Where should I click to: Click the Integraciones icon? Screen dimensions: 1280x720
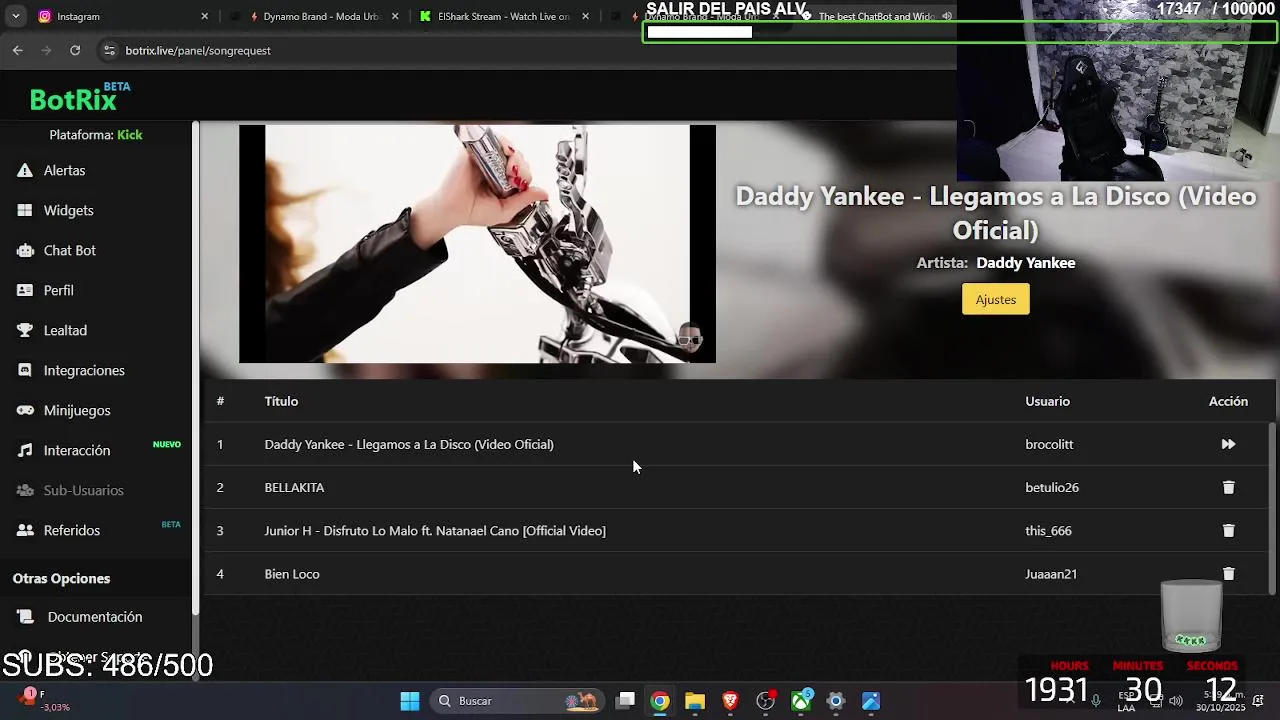[25, 371]
